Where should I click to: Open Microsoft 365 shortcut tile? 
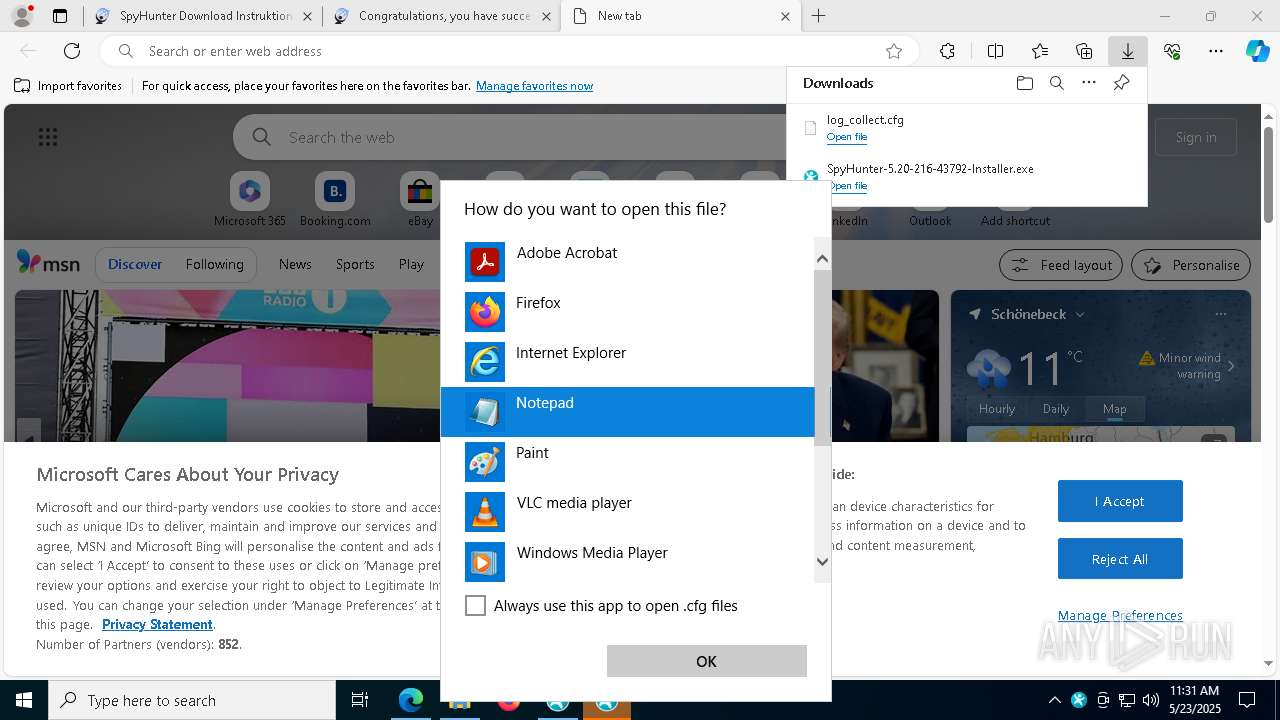click(x=250, y=200)
